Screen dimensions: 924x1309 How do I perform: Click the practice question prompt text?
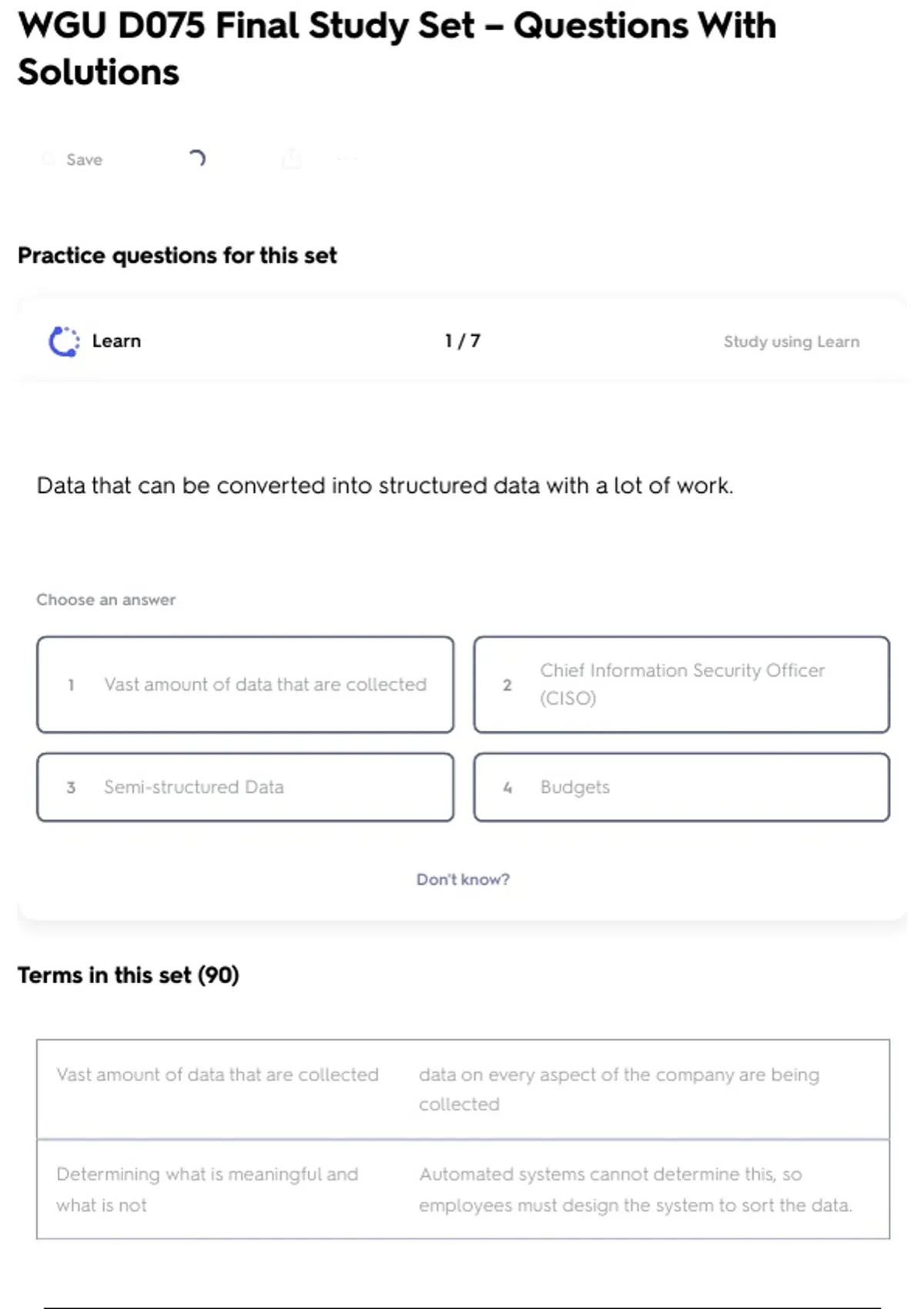point(385,486)
